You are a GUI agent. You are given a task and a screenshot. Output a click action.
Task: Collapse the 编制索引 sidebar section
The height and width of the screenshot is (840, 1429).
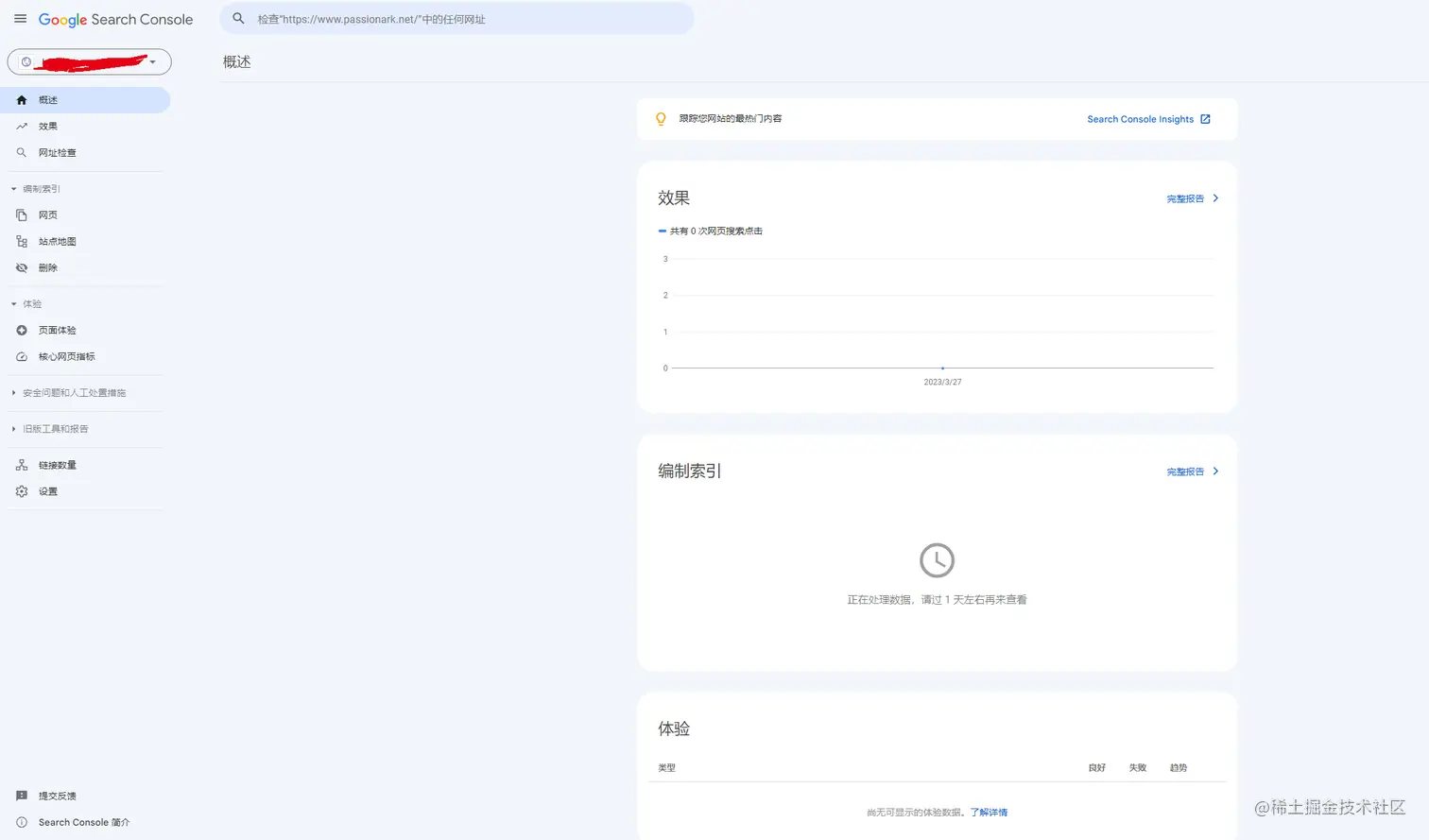coord(35,189)
